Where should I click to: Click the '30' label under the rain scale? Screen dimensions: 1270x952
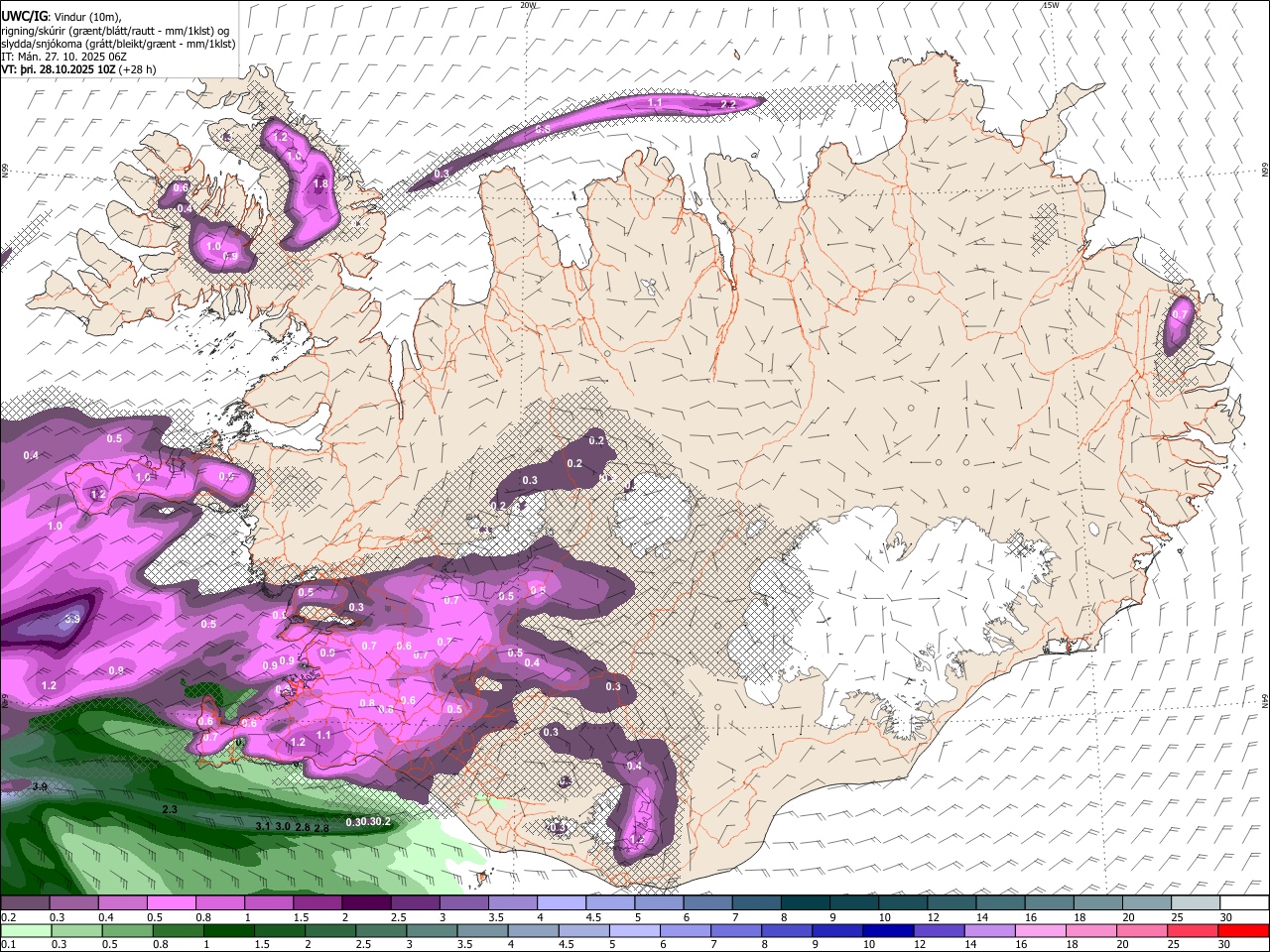pos(1224,945)
